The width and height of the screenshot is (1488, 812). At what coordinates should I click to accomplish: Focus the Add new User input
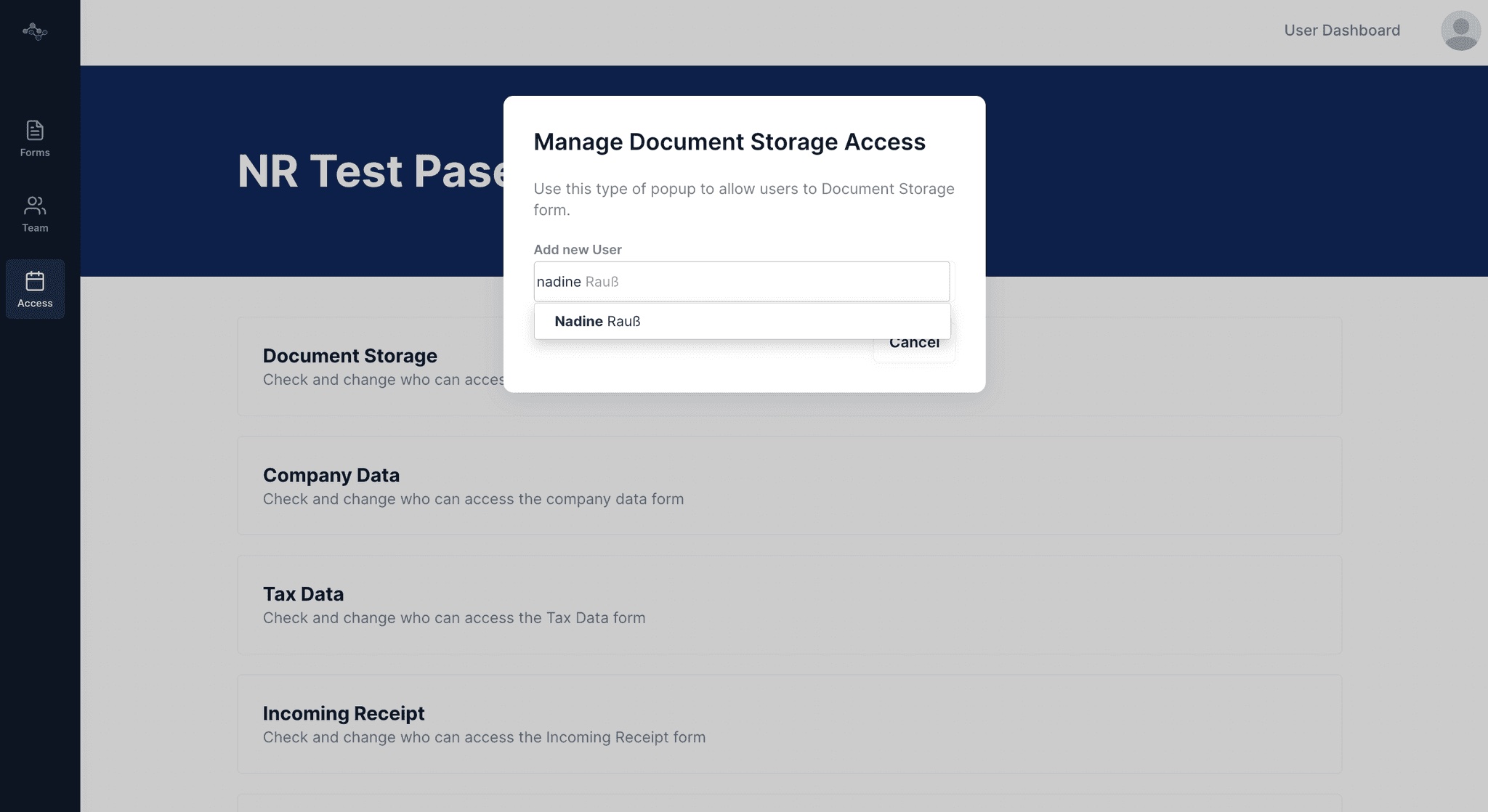[742, 282]
